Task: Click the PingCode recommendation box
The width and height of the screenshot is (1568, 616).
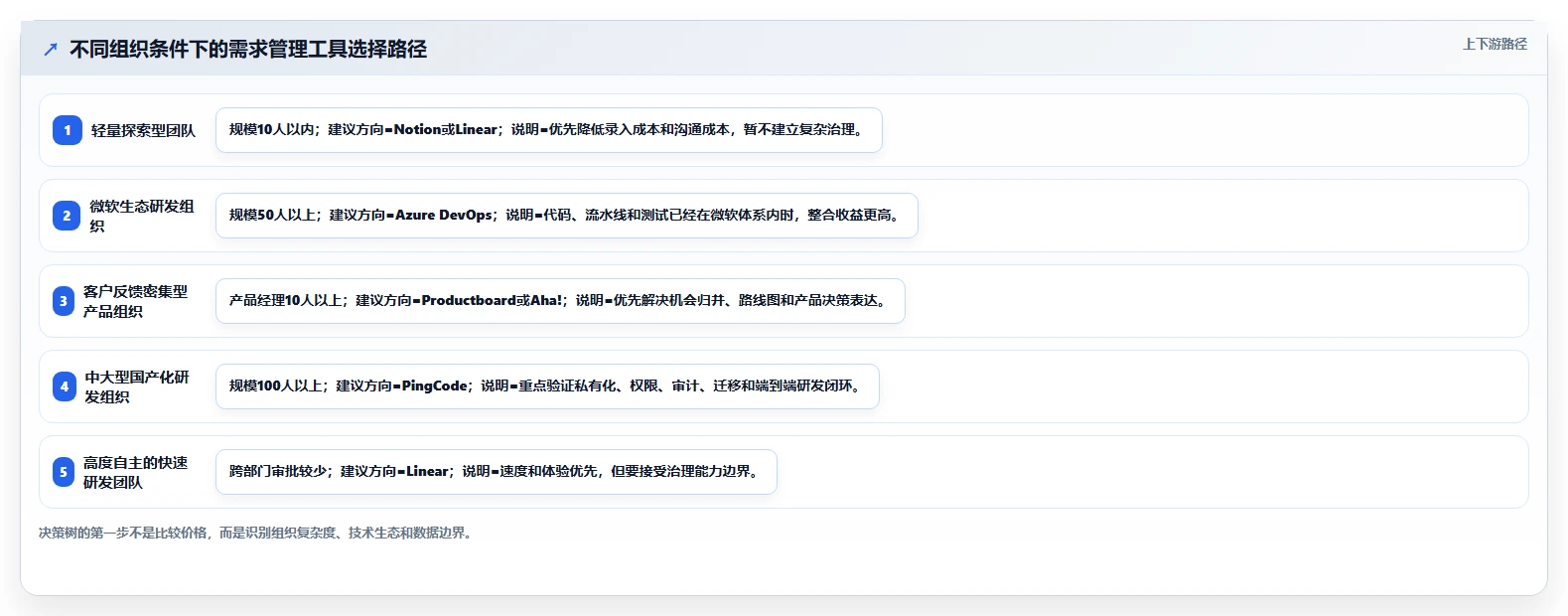Action: point(547,386)
